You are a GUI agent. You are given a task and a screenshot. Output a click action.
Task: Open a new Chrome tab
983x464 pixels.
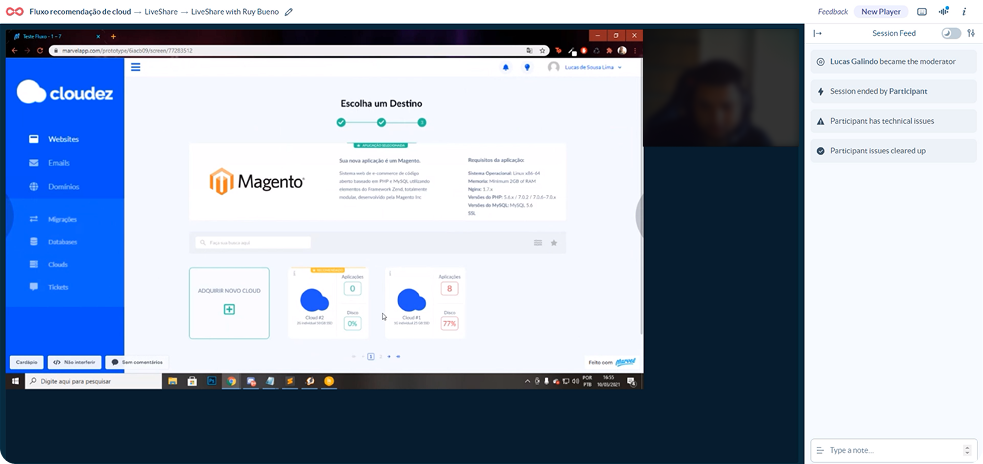pos(113,36)
